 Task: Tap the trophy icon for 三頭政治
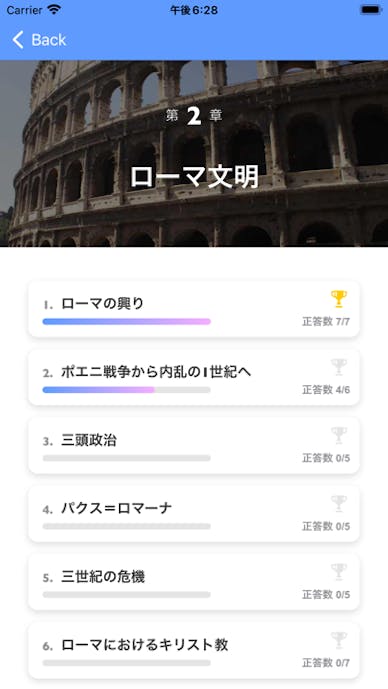click(x=339, y=435)
